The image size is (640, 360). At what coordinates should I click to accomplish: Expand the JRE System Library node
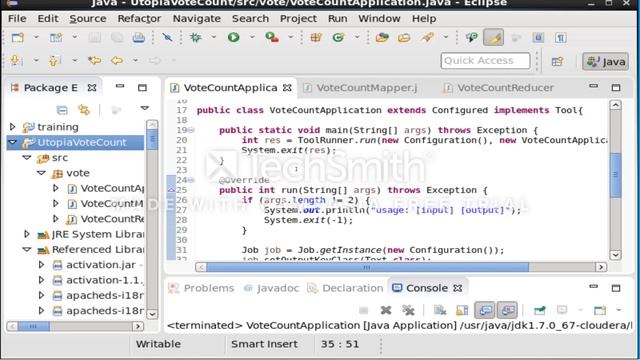pos(27,234)
